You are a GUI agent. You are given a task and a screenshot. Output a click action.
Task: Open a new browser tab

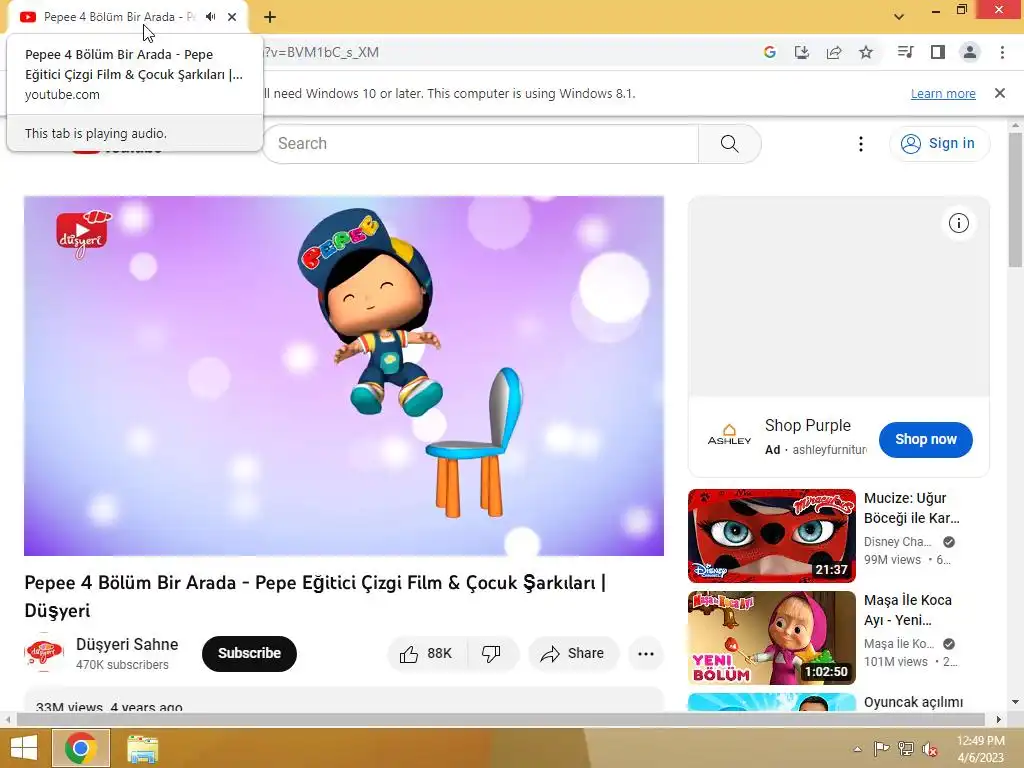270,17
